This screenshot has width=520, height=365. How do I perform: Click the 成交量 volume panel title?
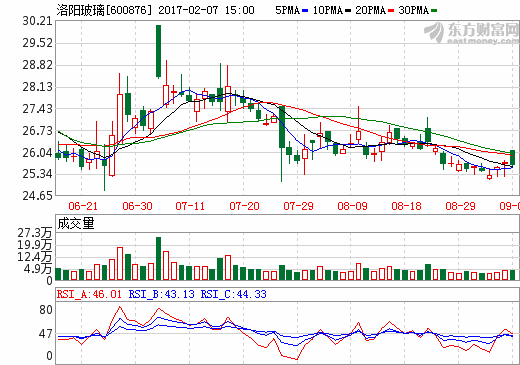(x=76, y=223)
